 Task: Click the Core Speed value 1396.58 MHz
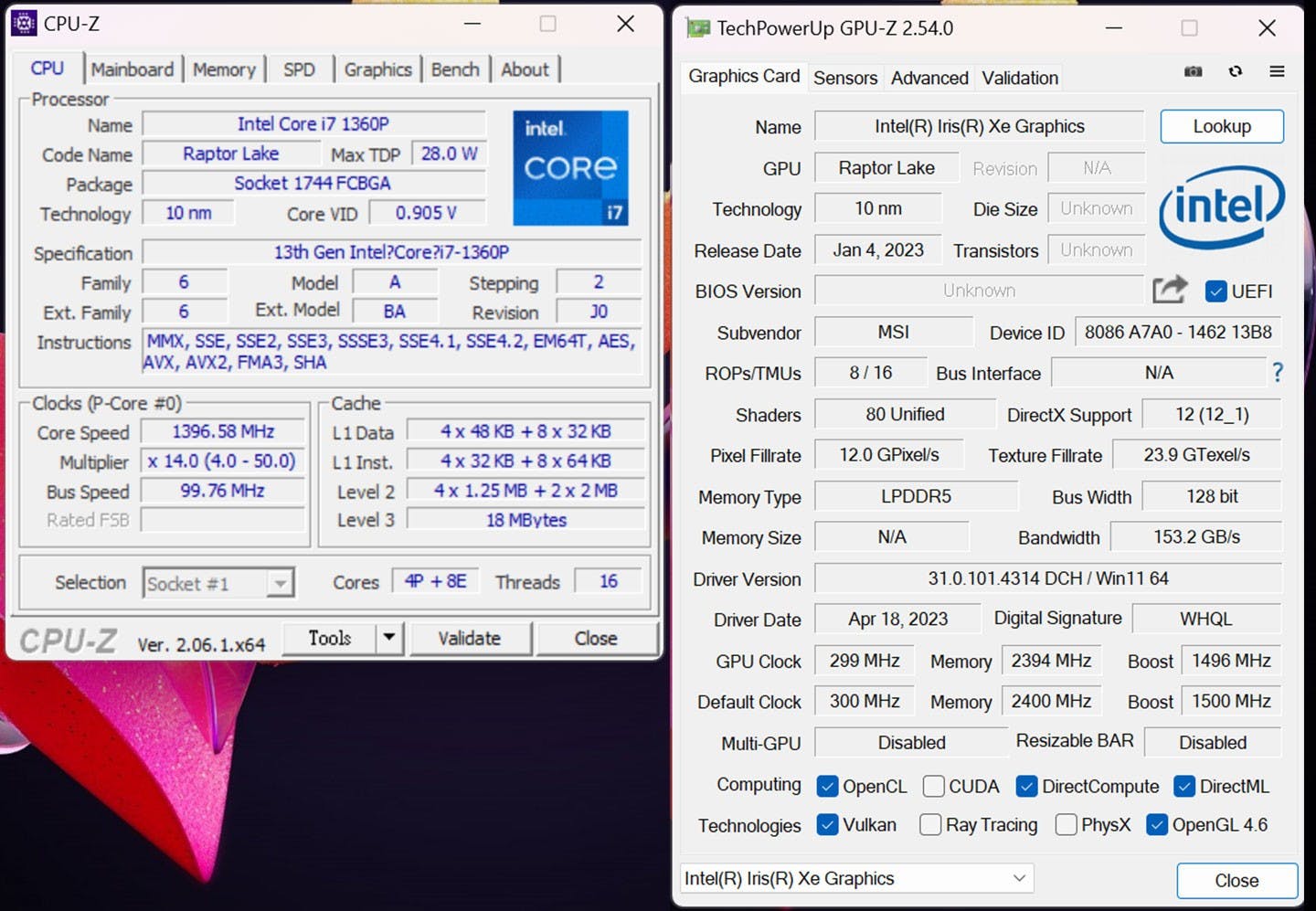pyautogui.click(x=224, y=431)
